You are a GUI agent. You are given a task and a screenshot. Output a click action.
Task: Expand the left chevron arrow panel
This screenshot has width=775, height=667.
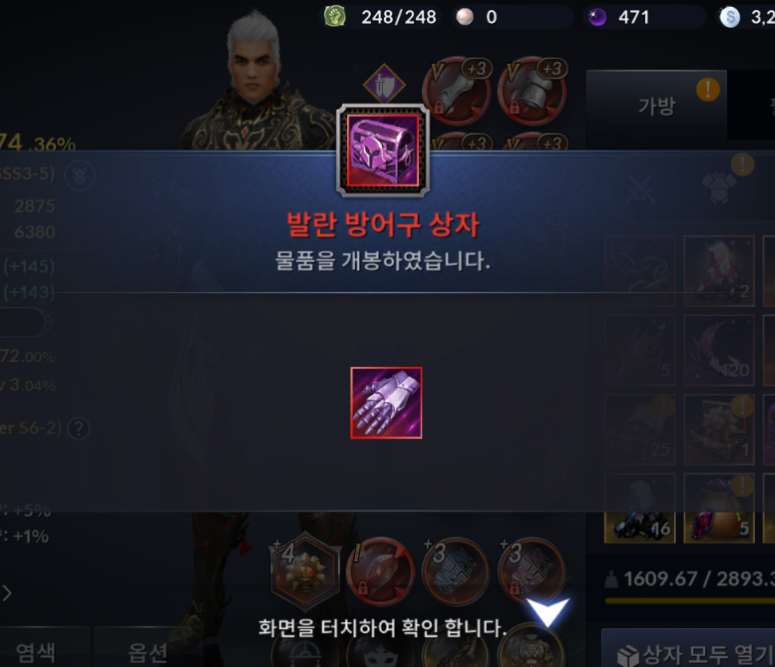point(6,593)
